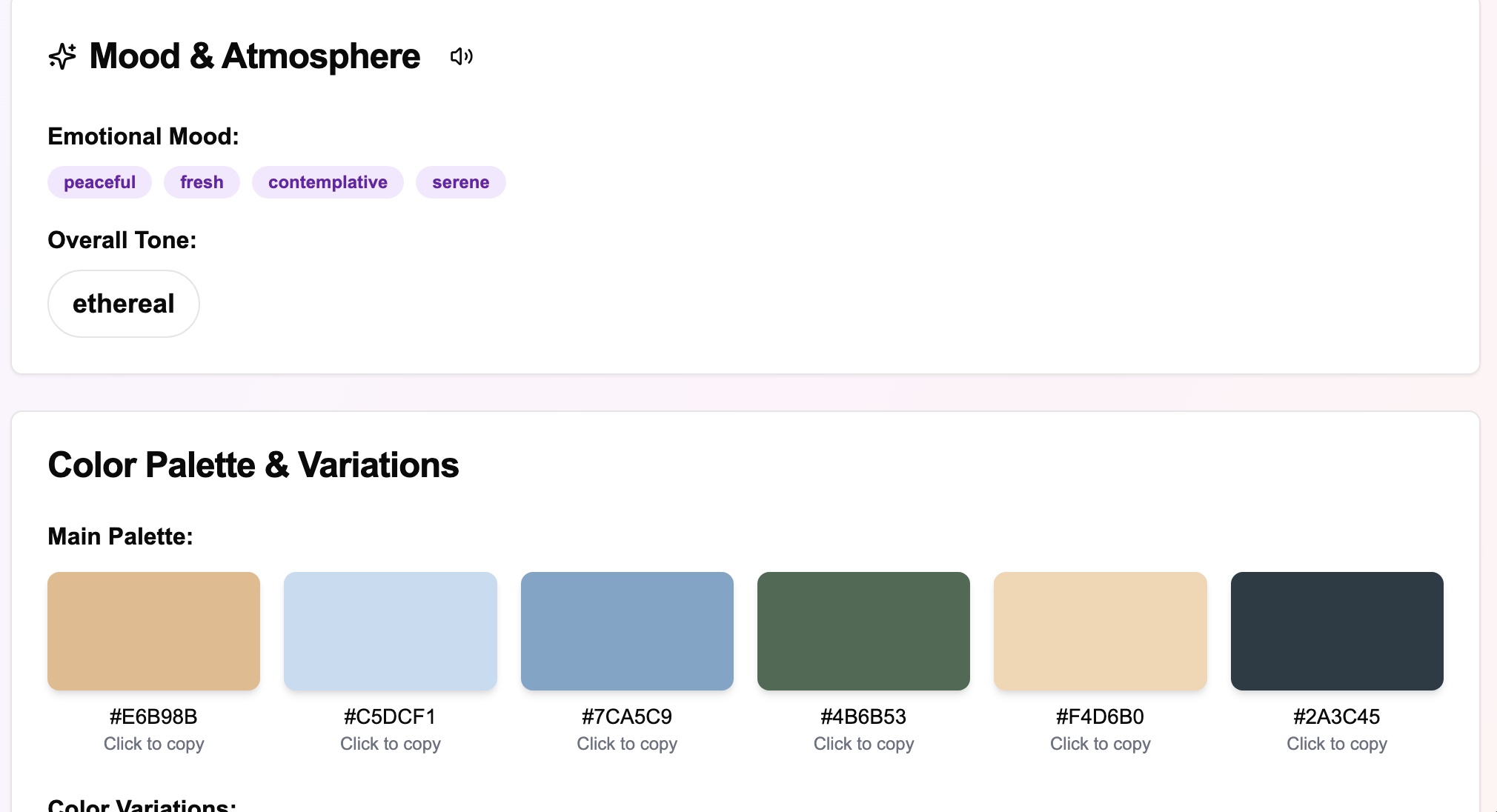This screenshot has height=812, width=1497.
Task: Pick the dark navy #2A3C45 swatch
Action: point(1336,630)
